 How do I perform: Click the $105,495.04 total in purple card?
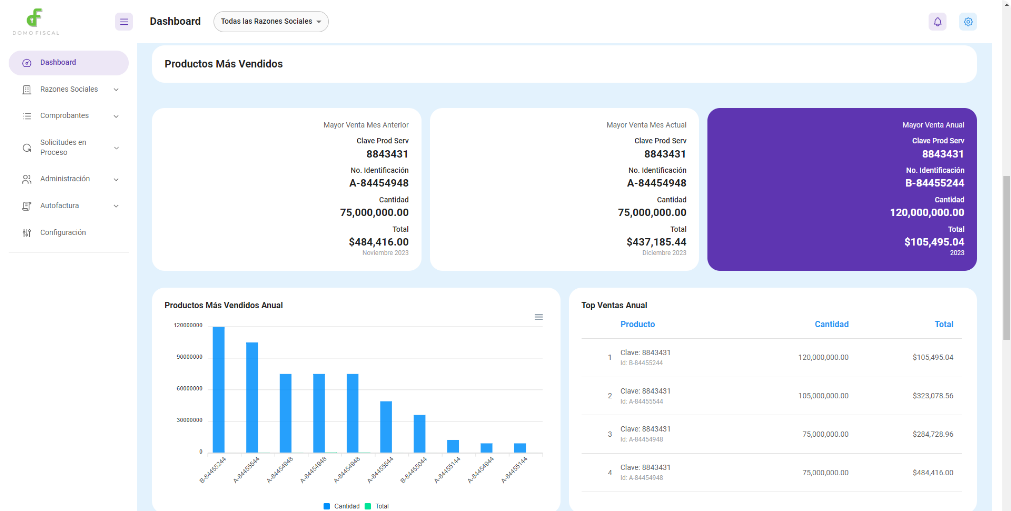[934, 242]
